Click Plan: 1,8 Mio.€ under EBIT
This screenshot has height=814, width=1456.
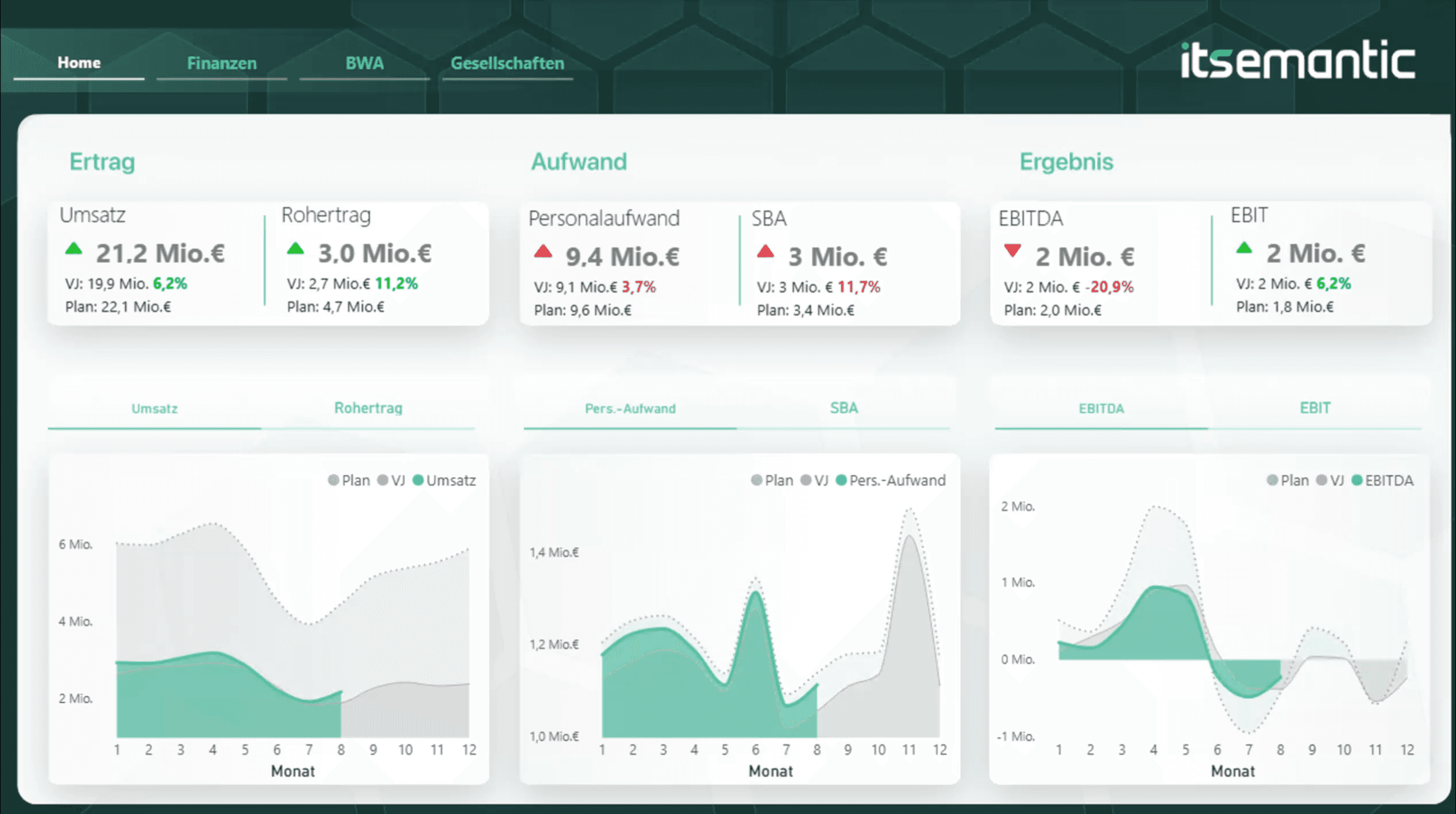(1285, 307)
